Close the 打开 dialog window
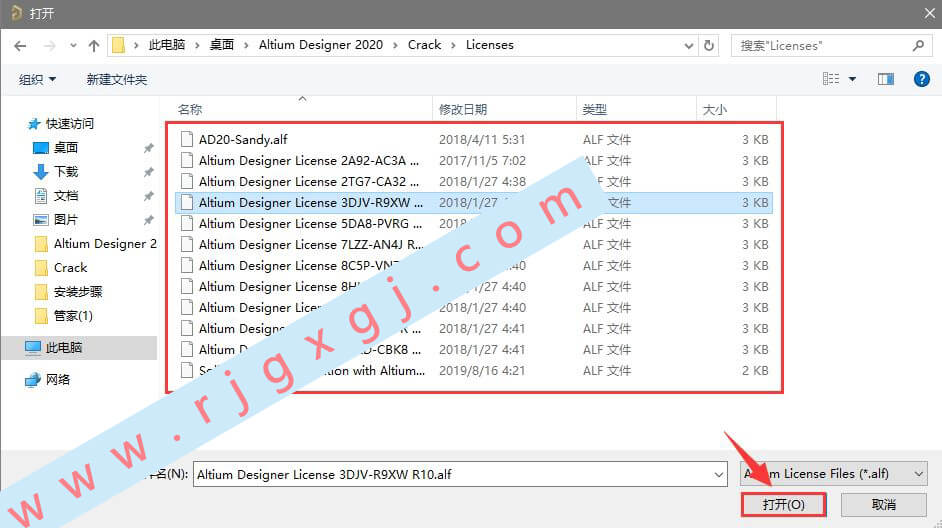 click(929, 13)
